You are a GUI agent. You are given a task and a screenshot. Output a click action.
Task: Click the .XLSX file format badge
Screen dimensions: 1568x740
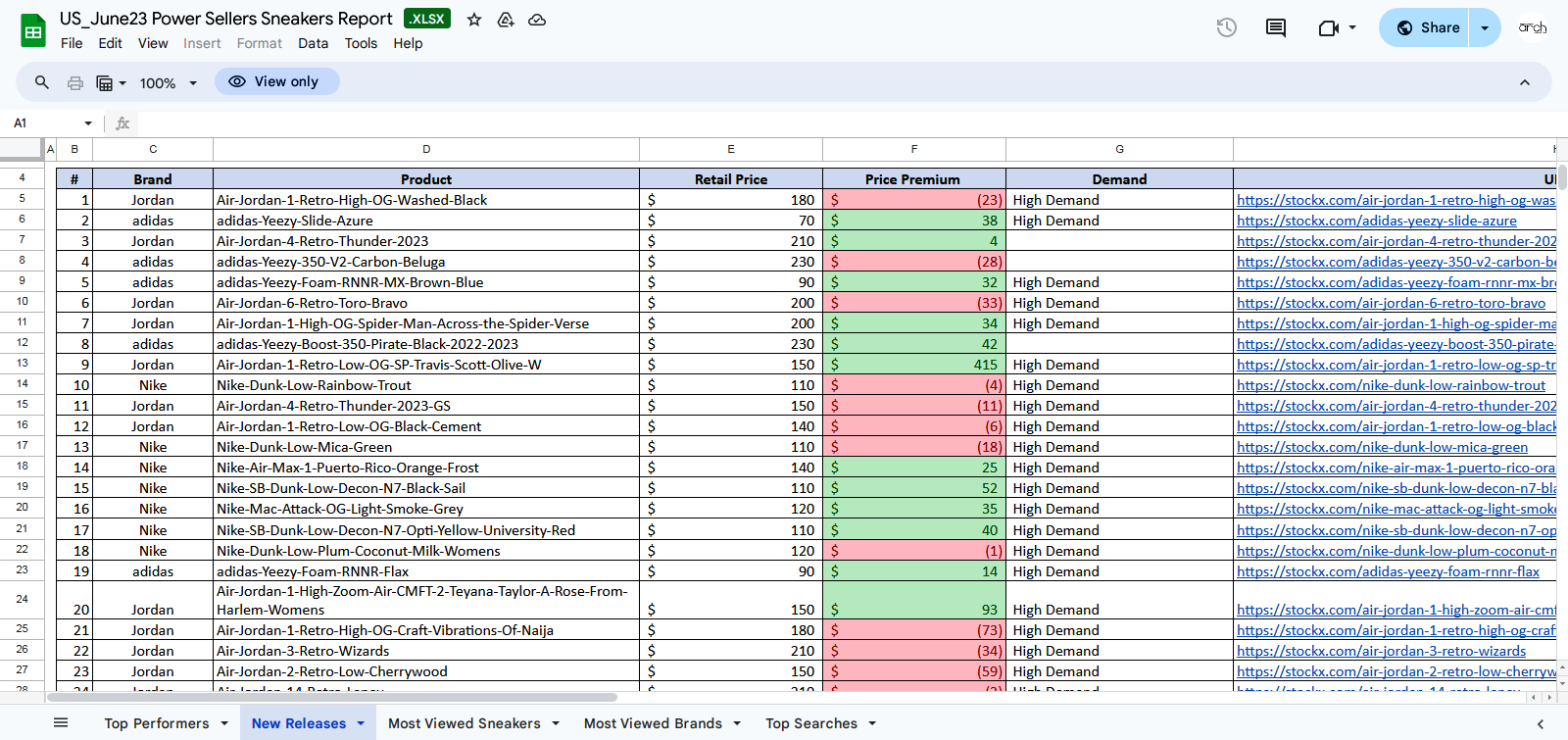427,19
